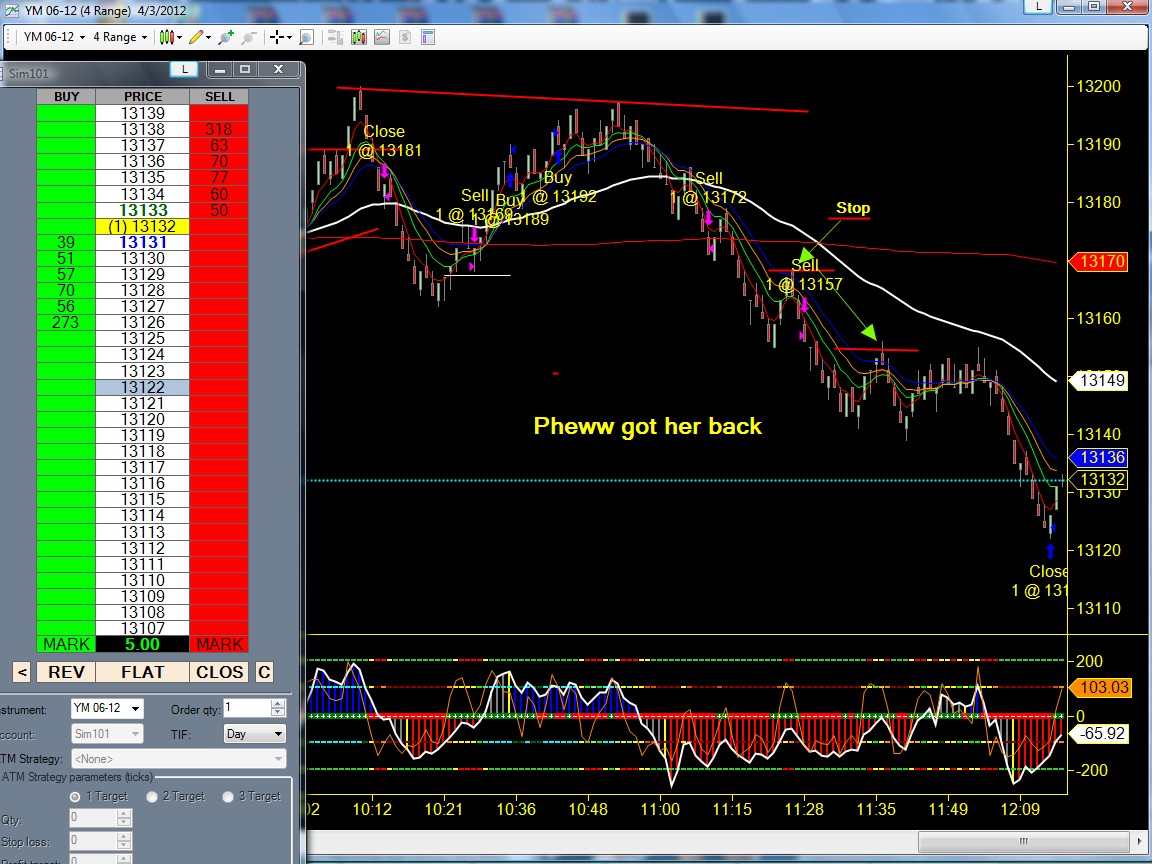Open the TIF Day dropdown
Screen dimensions: 1152x864
pyautogui.click(x=254, y=733)
